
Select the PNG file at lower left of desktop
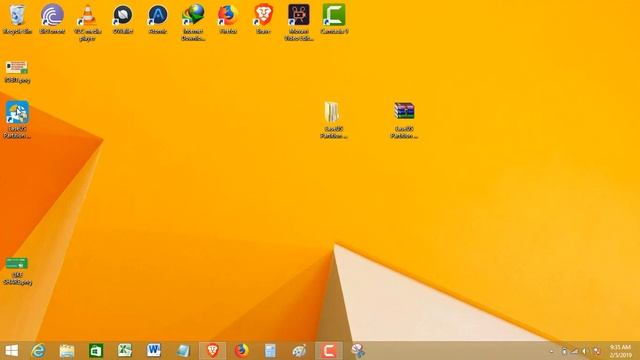point(17,271)
